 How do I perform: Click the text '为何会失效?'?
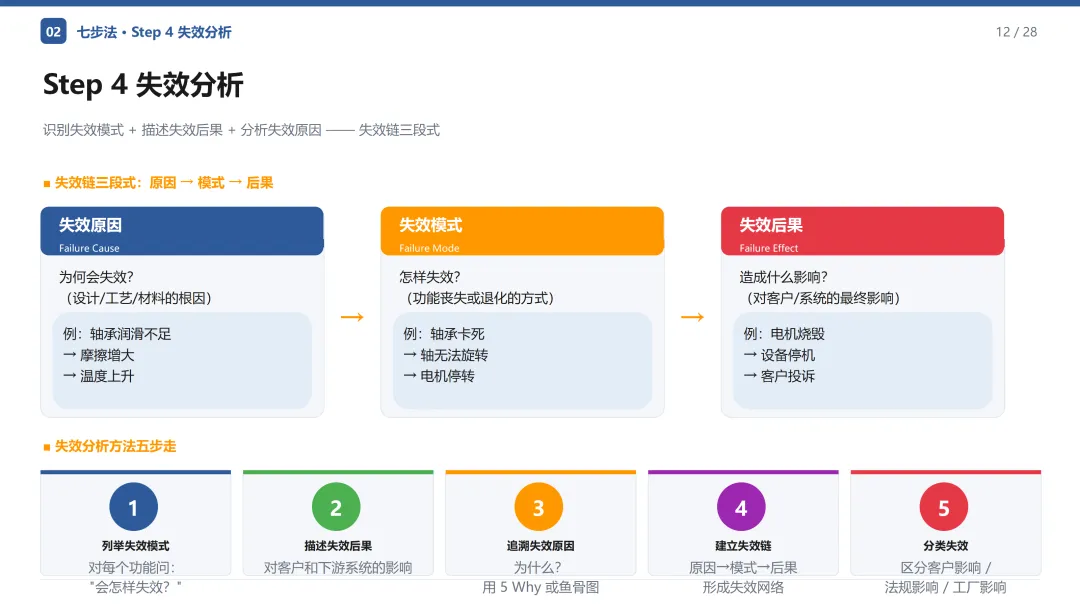(96, 277)
